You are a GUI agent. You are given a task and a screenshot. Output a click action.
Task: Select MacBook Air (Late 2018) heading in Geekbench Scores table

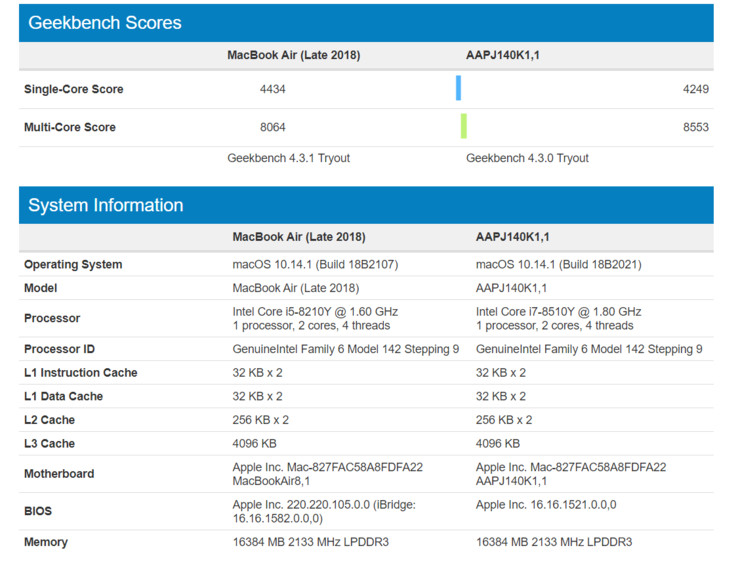pyautogui.click(x=294, y=55)
